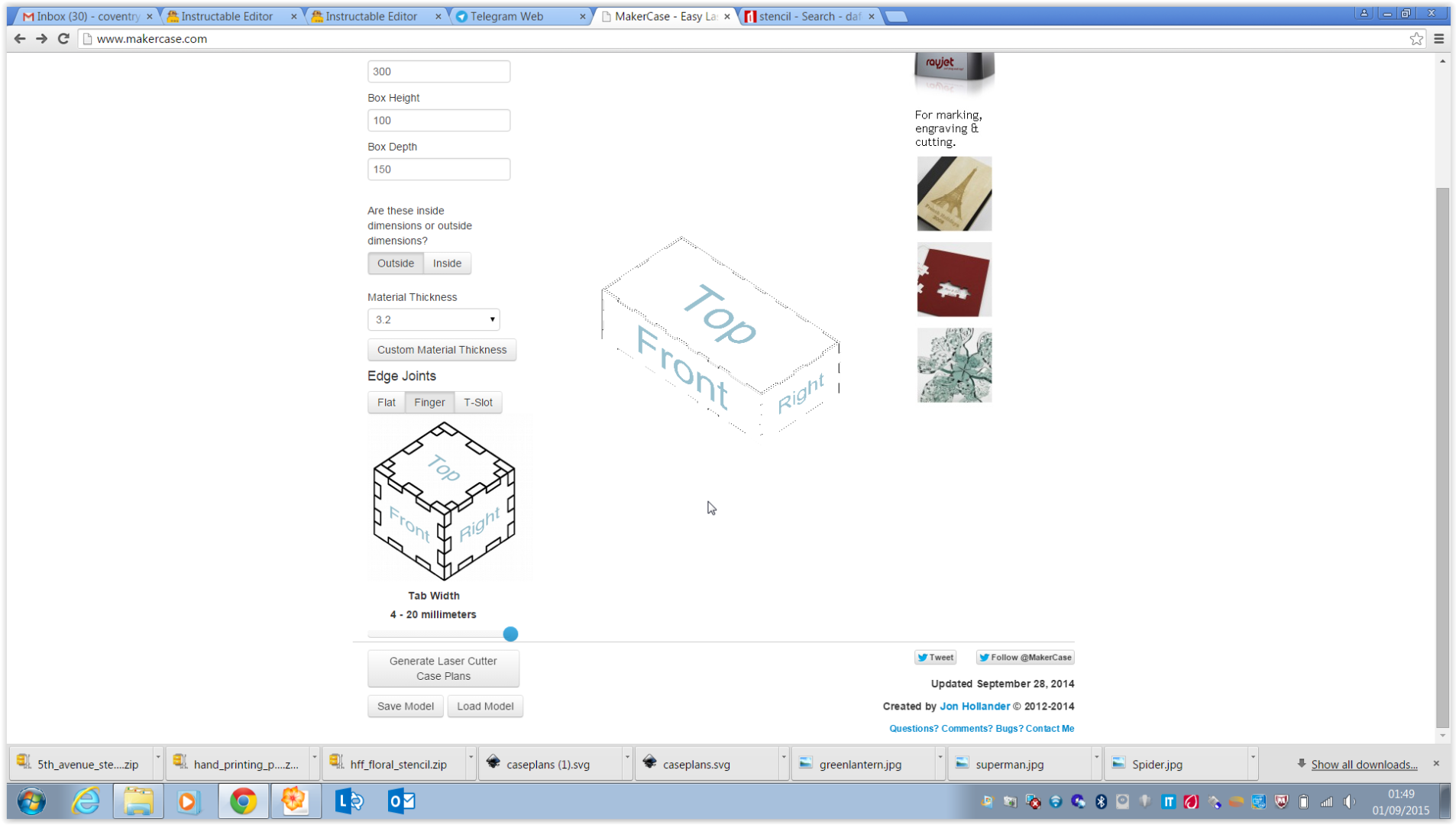Open Windows Explorer from the taskbar
Viewport: 1456px width, 825px height.
pyautogui.click(x=138, y=801)
